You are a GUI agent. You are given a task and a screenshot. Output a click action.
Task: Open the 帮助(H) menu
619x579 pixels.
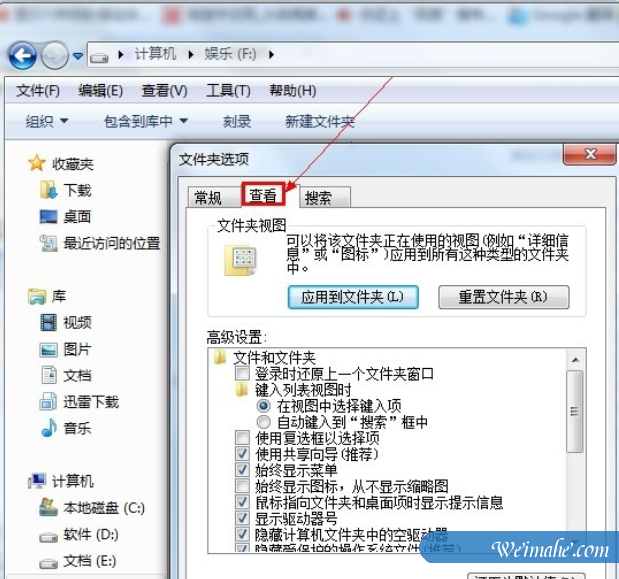(x=293, y=91)
